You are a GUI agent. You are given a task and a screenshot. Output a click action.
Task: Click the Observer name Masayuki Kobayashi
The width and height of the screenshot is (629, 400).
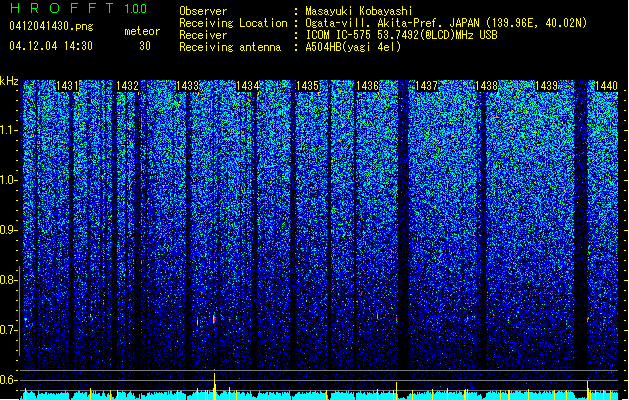click(x=358, y=11)
